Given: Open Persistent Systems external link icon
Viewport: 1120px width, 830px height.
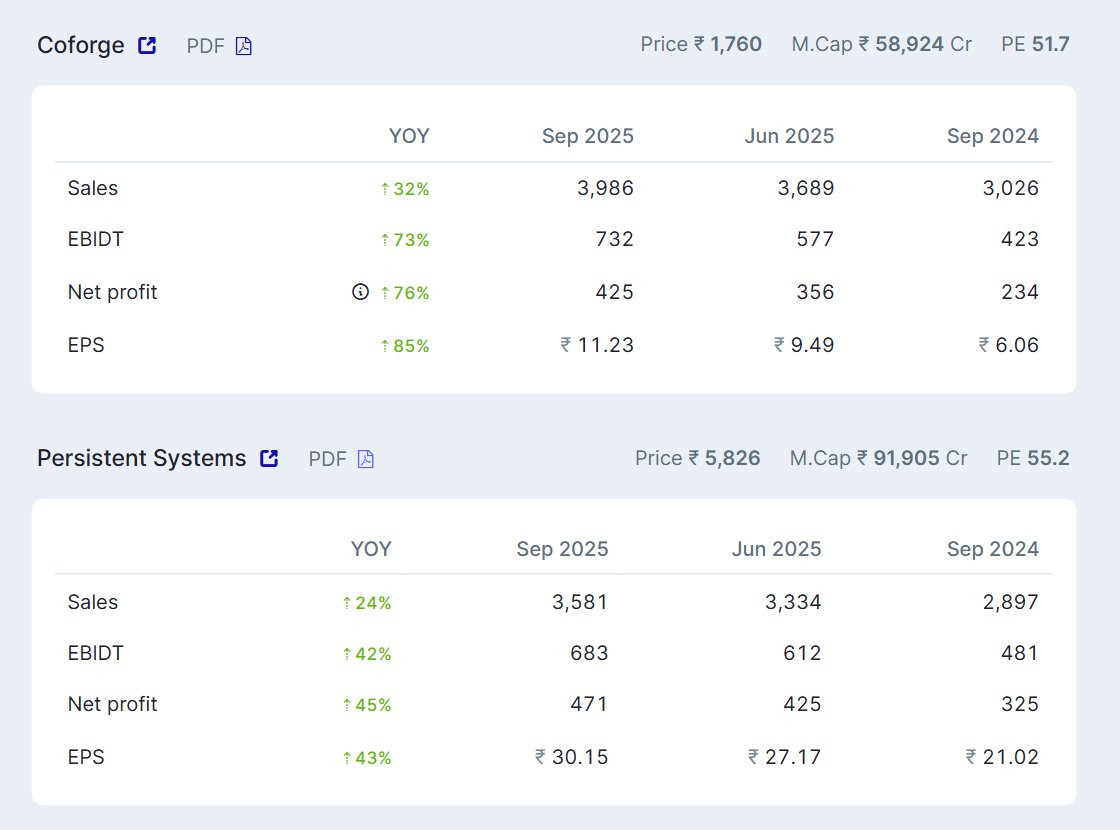Looking at the screenshot, I should pos(269,458).
